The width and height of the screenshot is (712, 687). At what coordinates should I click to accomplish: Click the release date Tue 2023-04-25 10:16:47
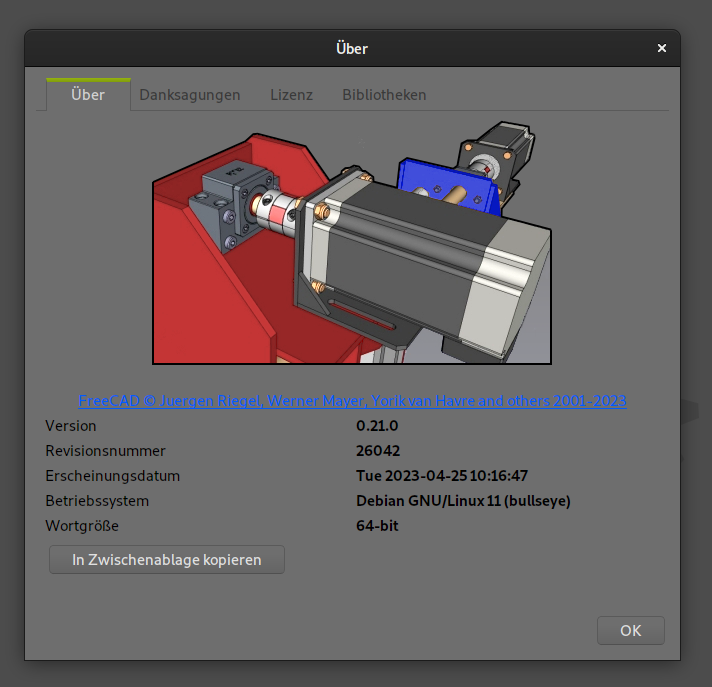point(442,475)
